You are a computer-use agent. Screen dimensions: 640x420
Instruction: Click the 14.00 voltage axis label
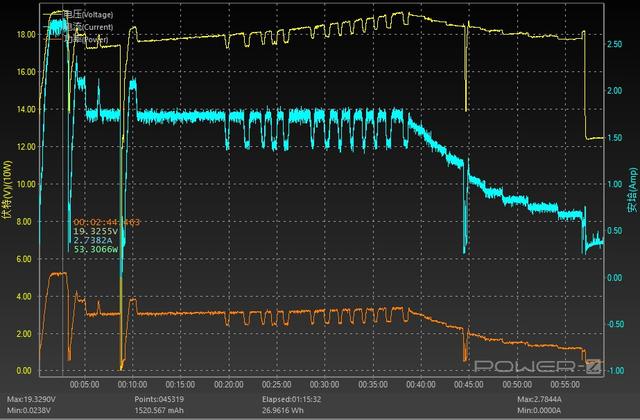[x=26, y=109]
